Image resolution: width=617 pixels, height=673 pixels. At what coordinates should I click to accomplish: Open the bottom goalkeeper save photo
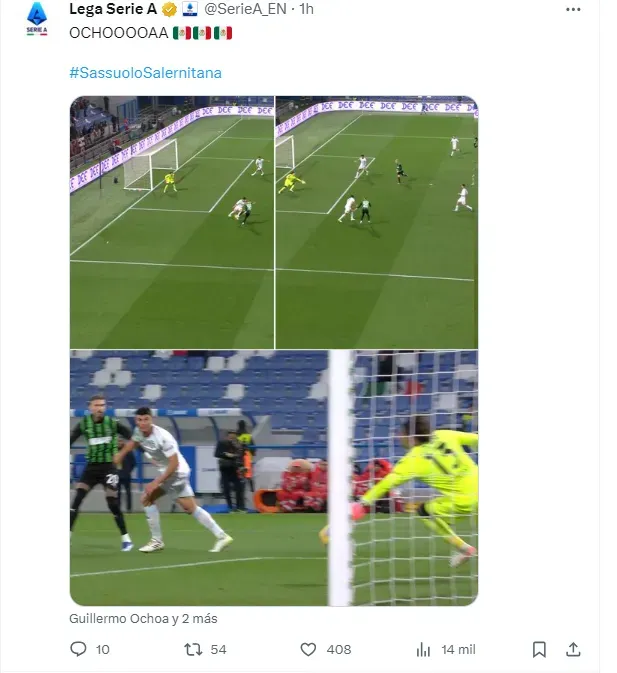[x=274, y=478]
